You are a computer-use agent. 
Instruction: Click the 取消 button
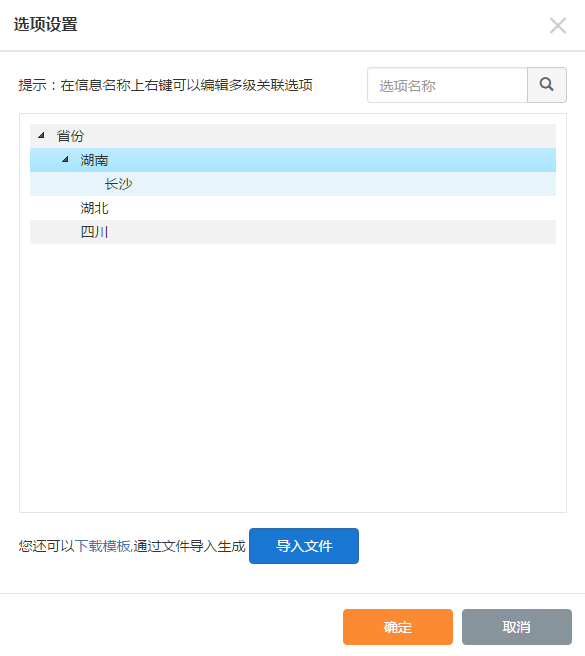point(517,627)
